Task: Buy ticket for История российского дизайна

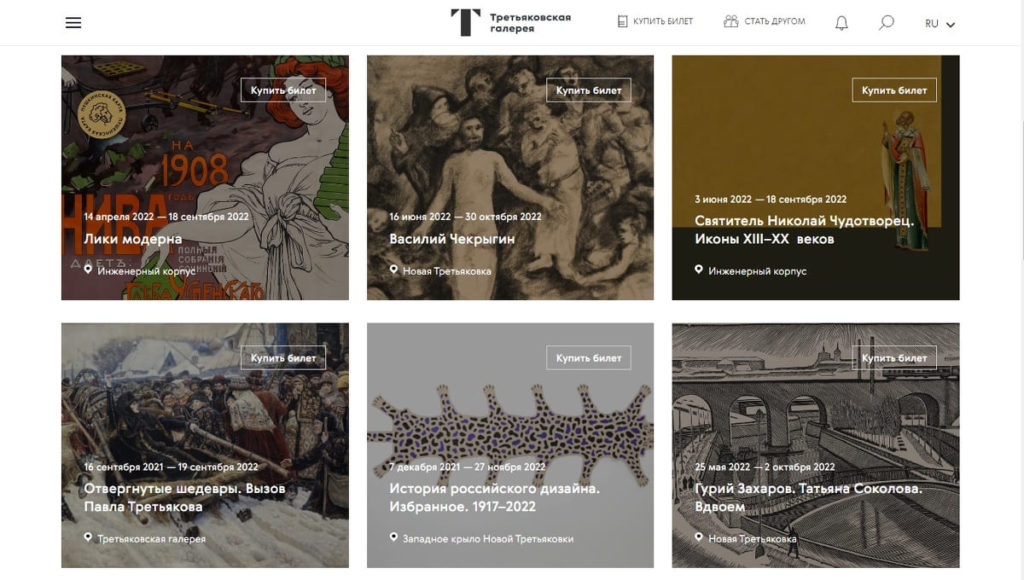Action: pyautogui.click(x=588, y=358)
